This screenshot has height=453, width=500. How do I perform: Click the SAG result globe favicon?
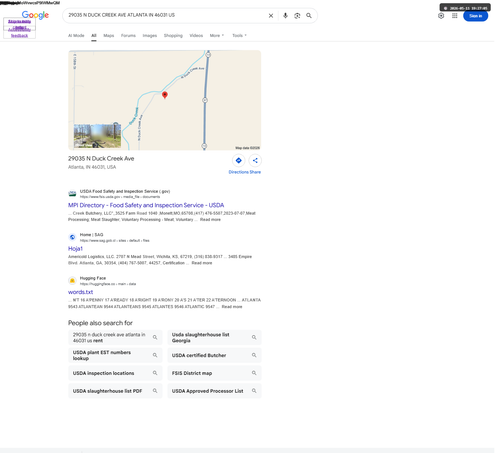tap(72, 237)
